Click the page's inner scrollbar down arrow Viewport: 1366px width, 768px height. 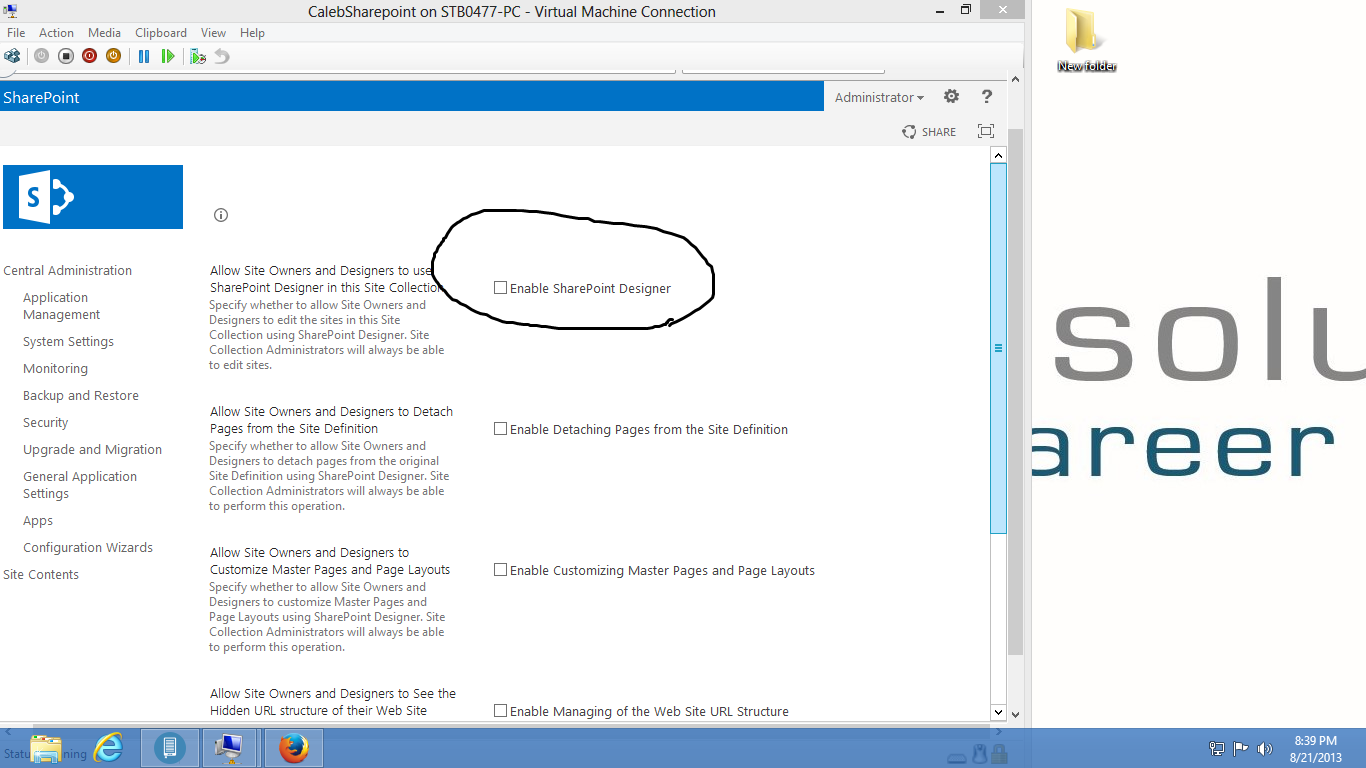(998, 712)
